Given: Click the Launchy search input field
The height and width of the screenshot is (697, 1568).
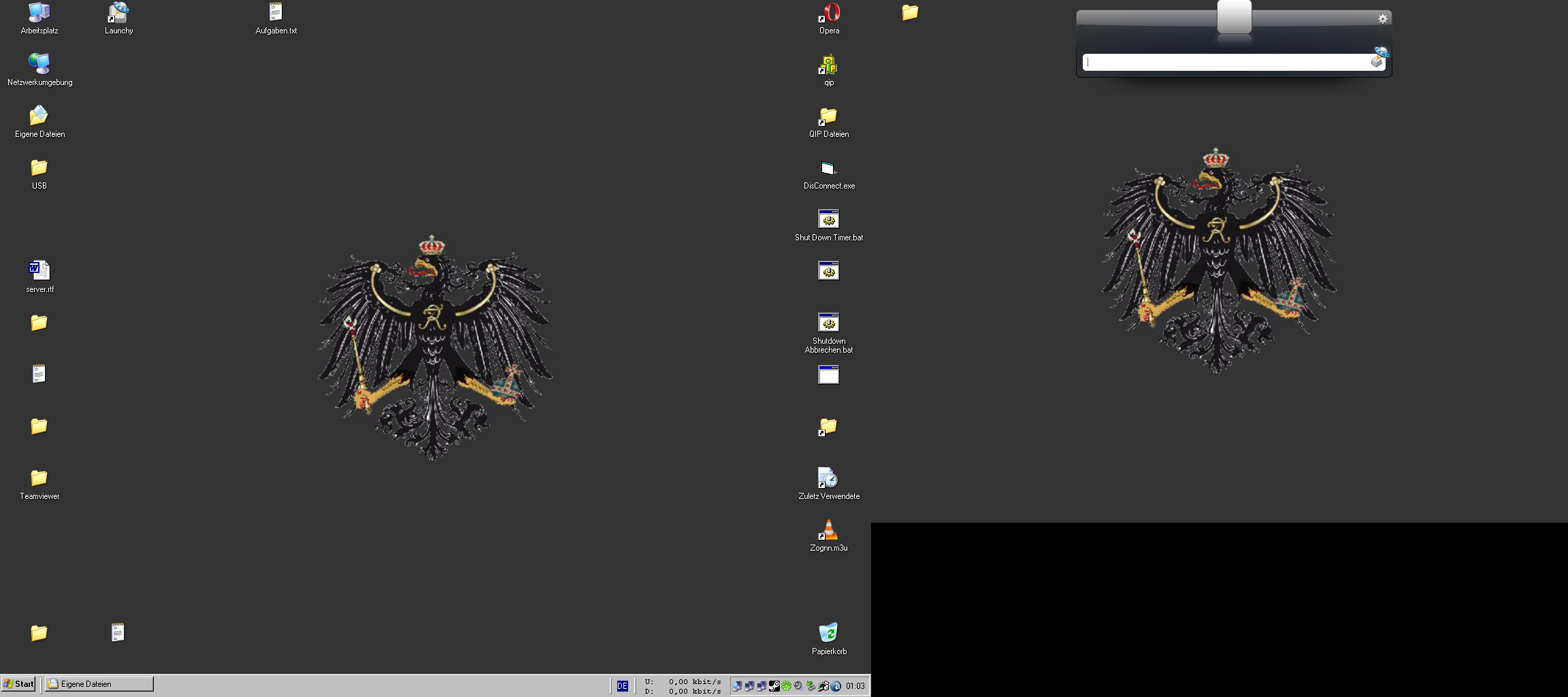Looking at the screenshot, I should [x=1225, y=63].
